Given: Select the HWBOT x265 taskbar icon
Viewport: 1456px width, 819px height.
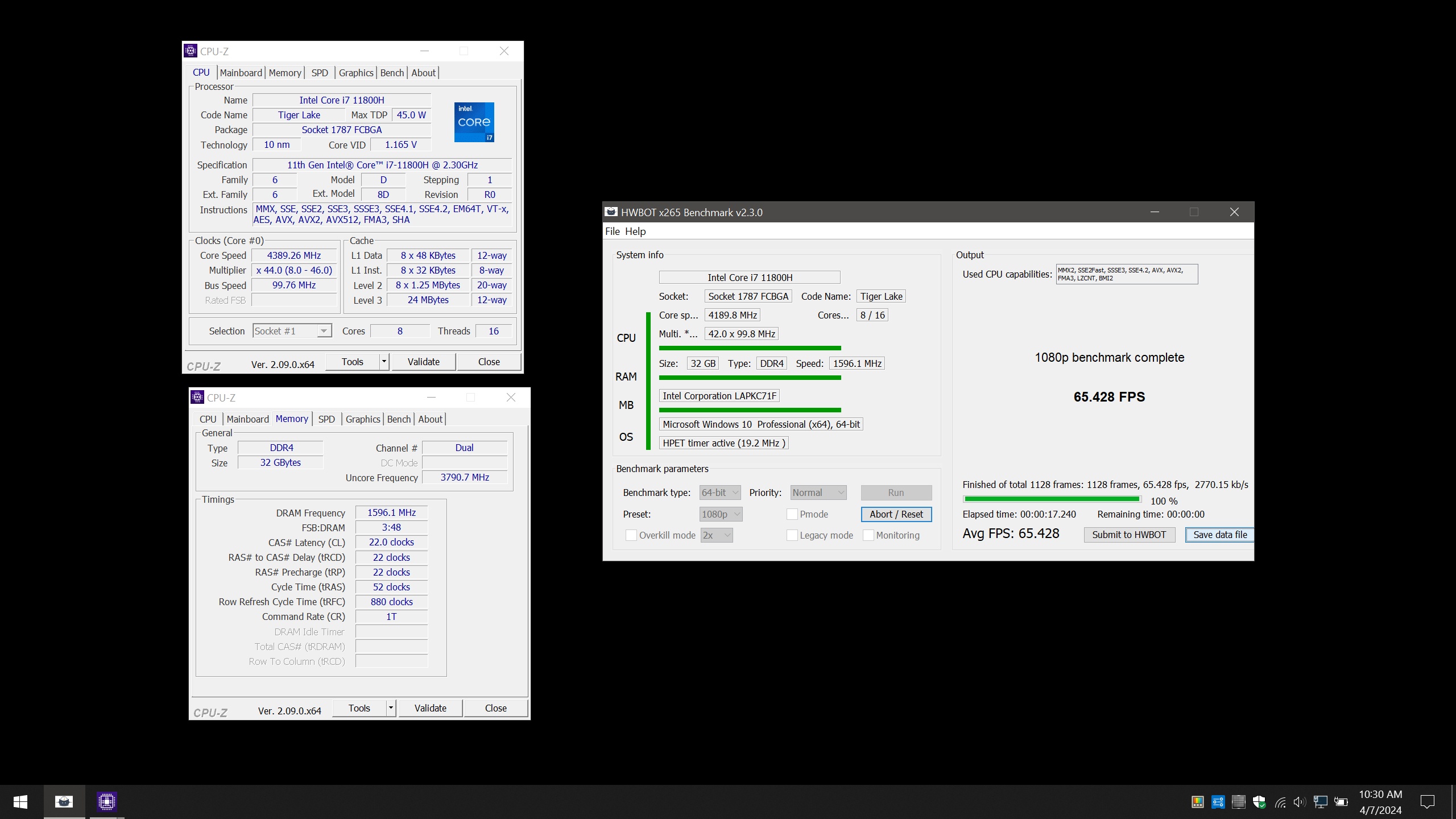Looking at the screenshot, I should pyautogui.click(x=64, y=802).
